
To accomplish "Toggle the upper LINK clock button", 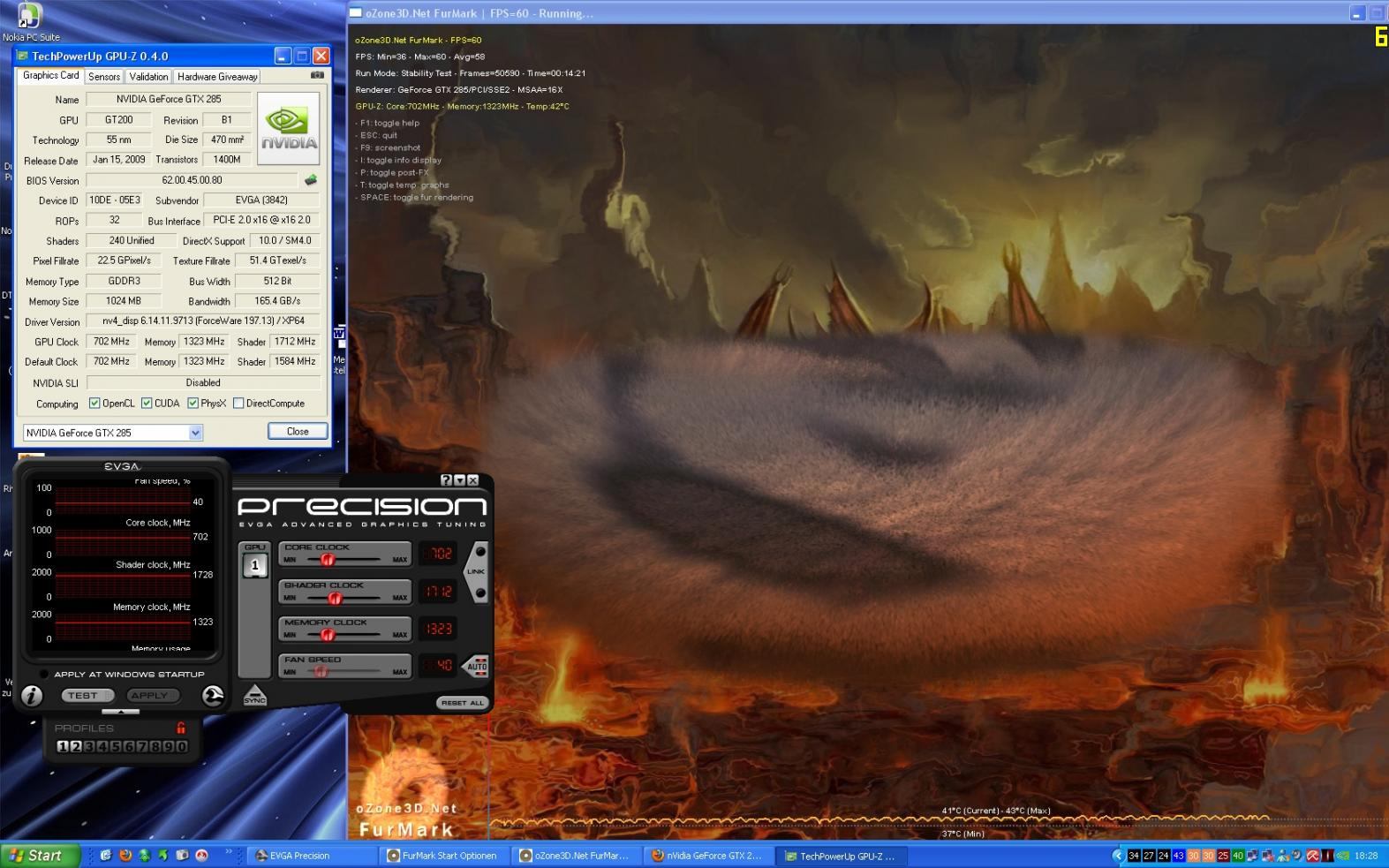I will (480, 552).
